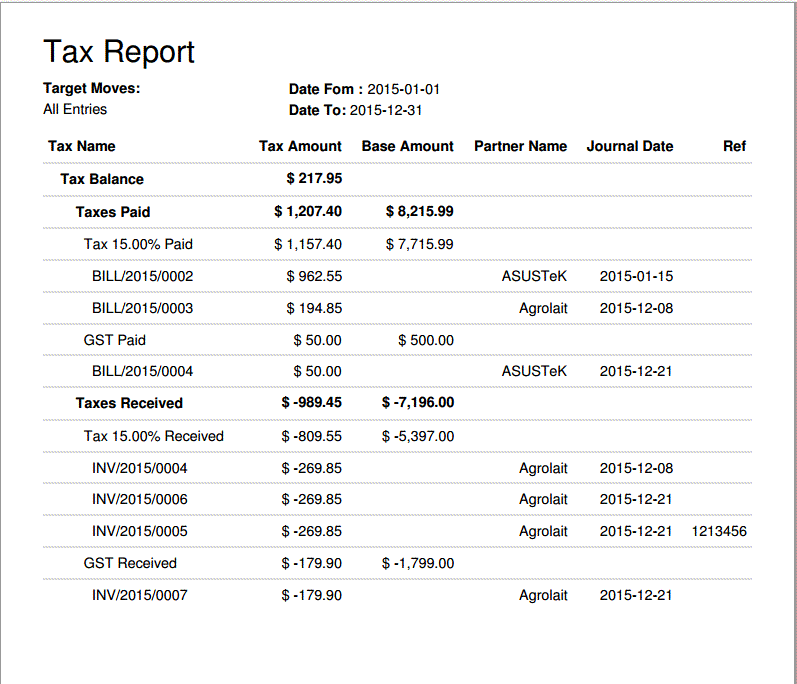Open entry BILL/2015/0003
This screenshot has height=684, width=797.
142,308
